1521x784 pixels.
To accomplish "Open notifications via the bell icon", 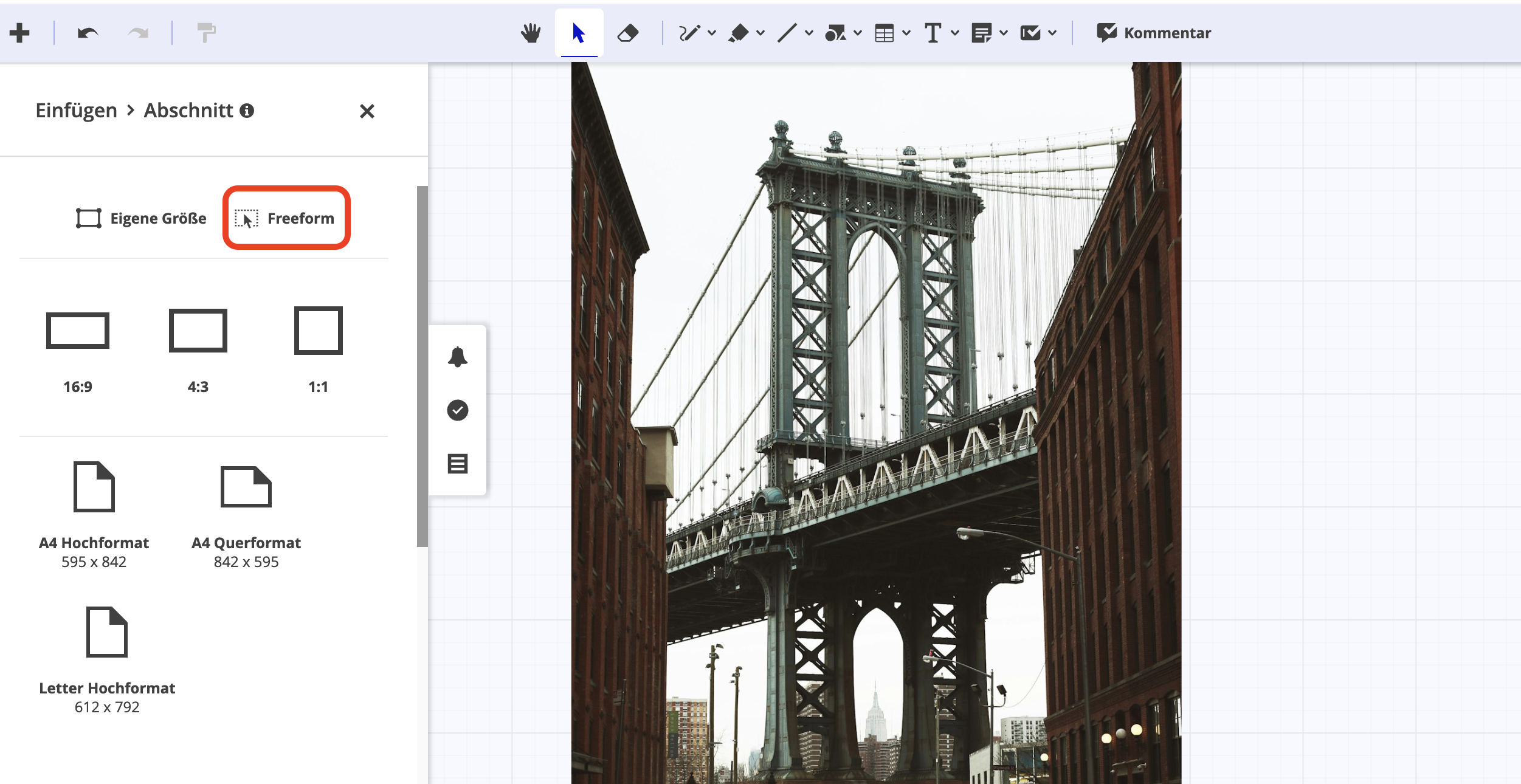I will click(458, 357).
